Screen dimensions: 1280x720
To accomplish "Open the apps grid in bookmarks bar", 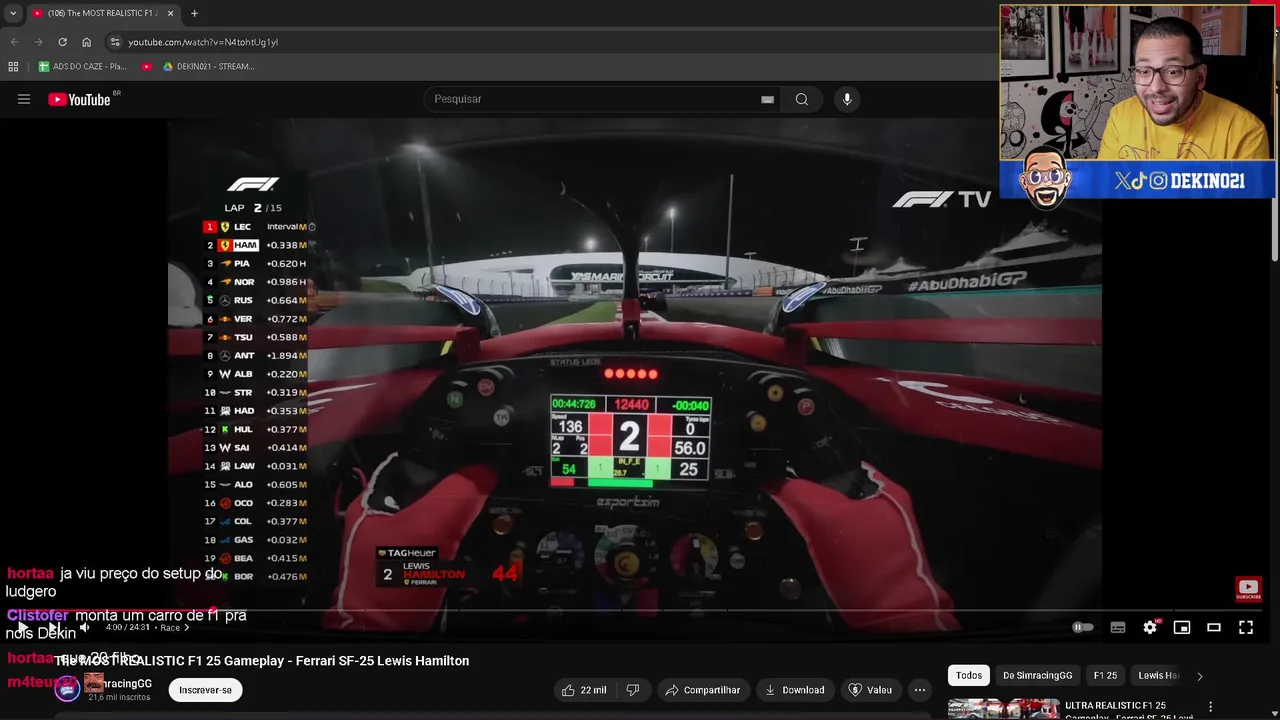I will click(13, 66).
